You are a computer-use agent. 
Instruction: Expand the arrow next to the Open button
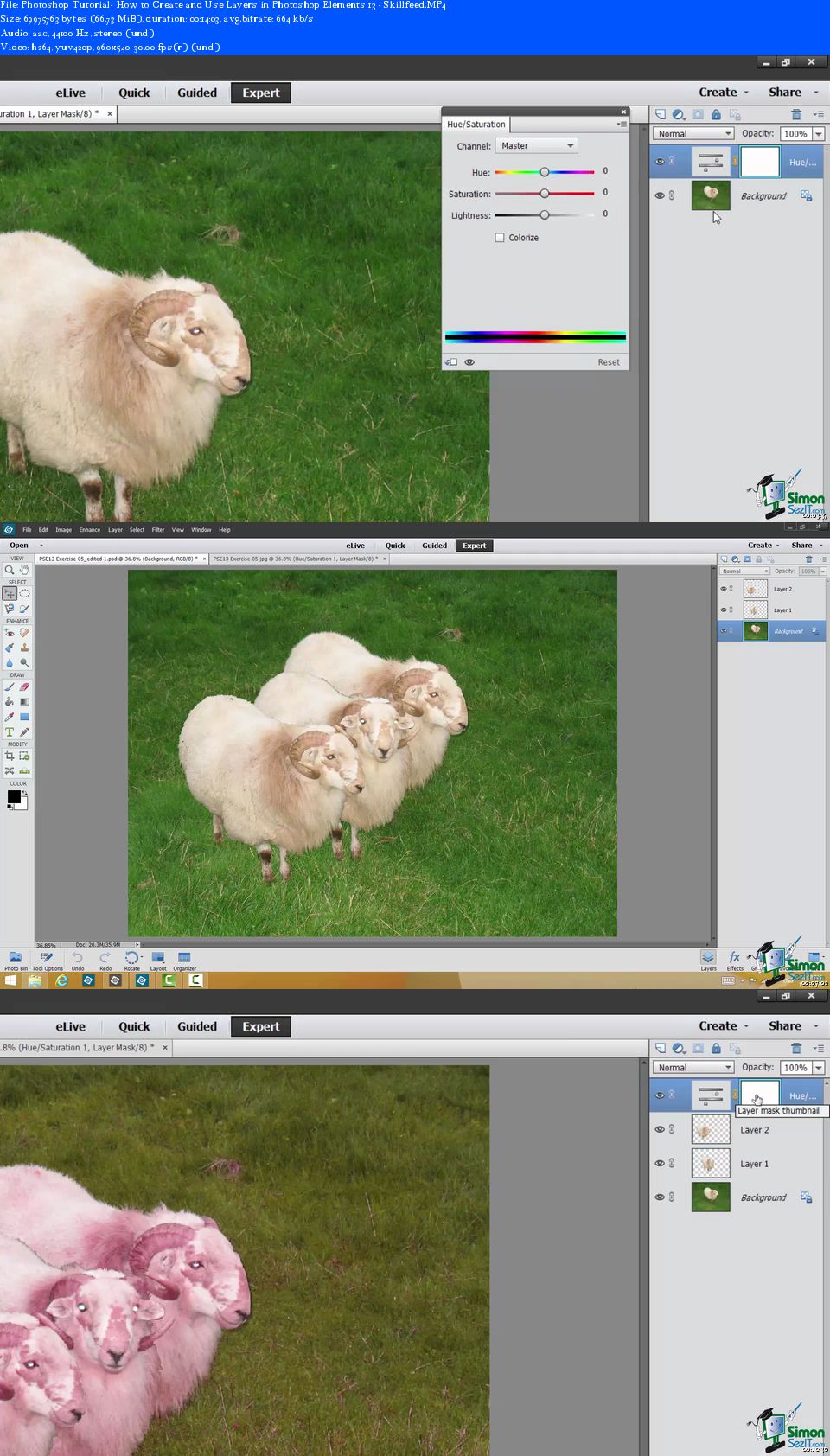pyautogui.click(x=41, y=546)
